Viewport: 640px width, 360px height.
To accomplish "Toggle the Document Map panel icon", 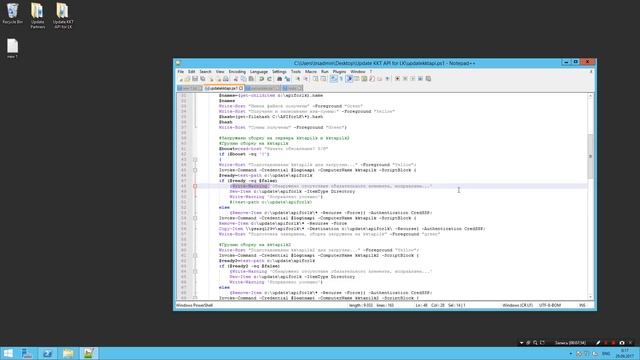I will 364,79.
